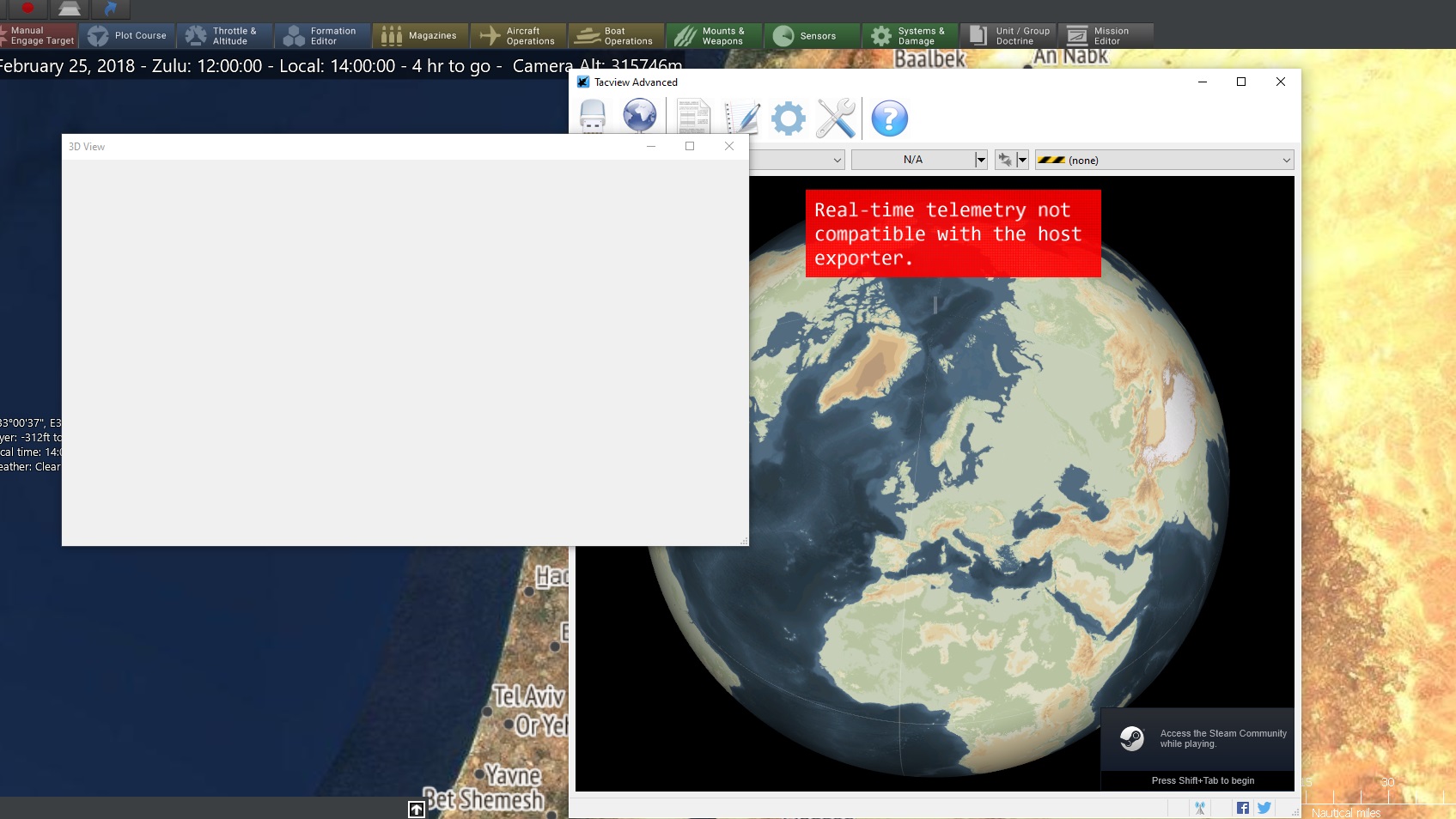Viewport: 1456px width, 819px height.
Task: Open Boat Operations
Action: pyautogui.click(x=617, y=35)
